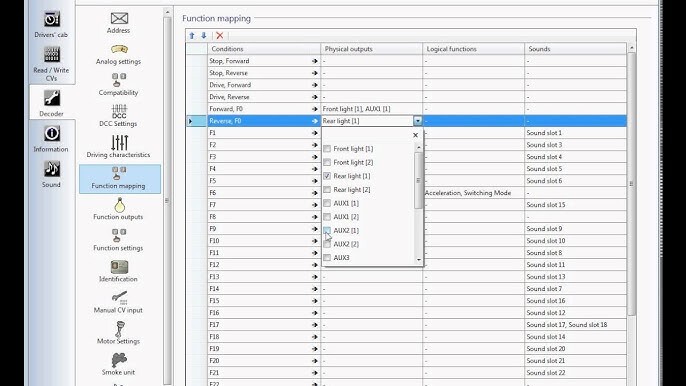Viewport: 686px width, 386px height.
Task: Open the Sound section
Action: point(51,174)
